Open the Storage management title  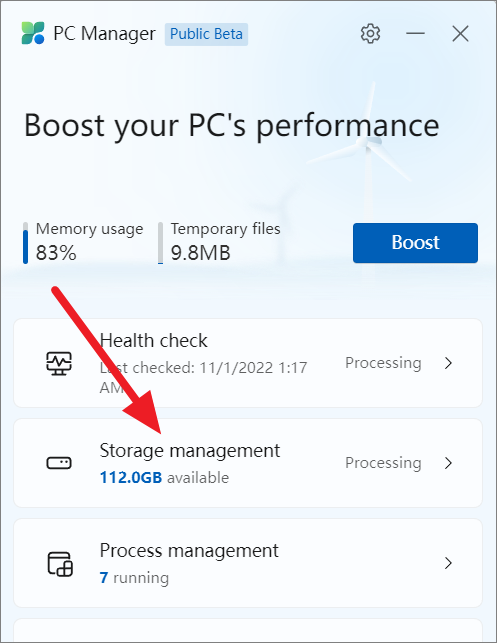(x=190, y=451)
